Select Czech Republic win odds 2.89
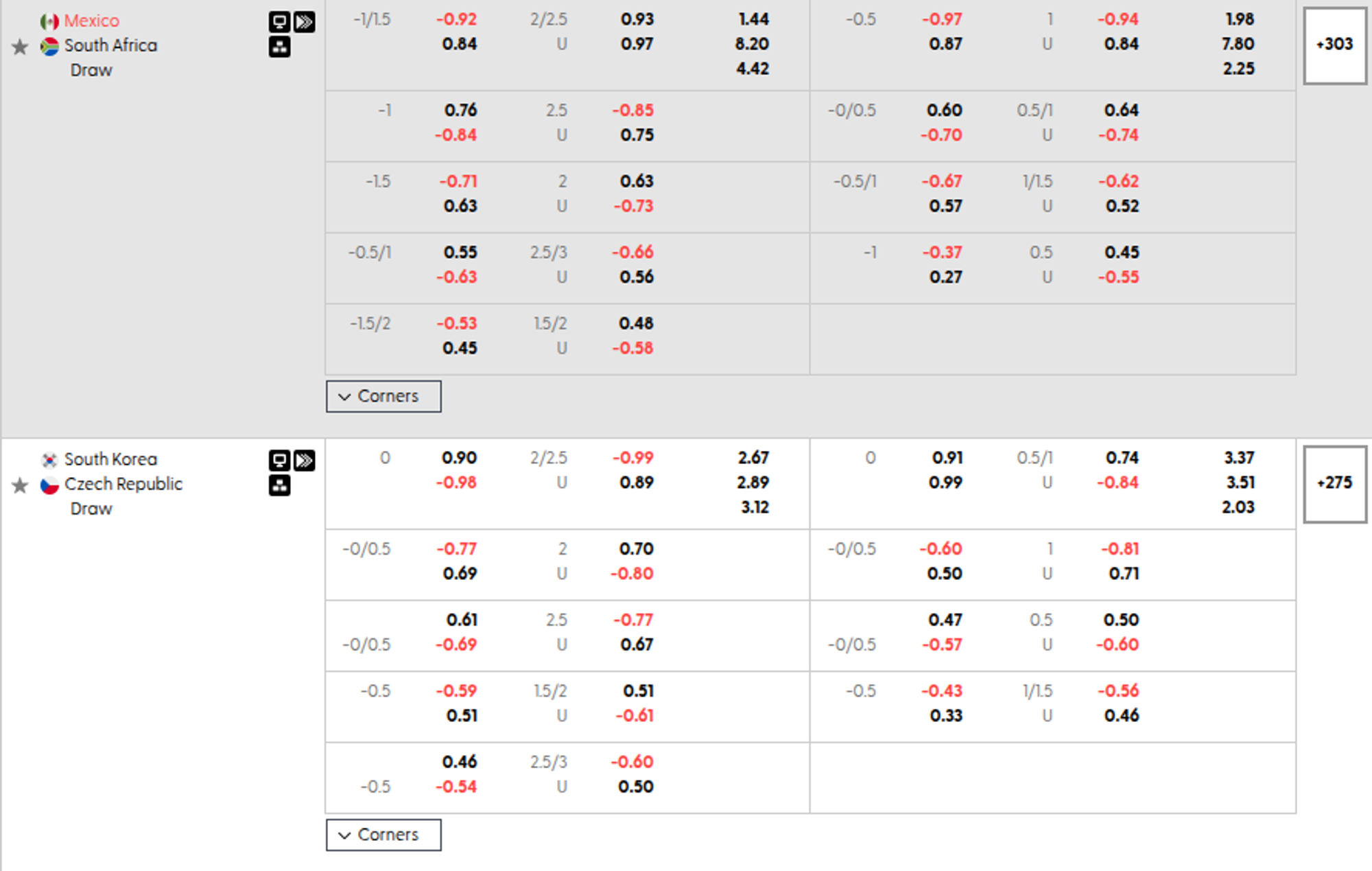Screen dimensions: 1372x871 (x=753, y=483)
